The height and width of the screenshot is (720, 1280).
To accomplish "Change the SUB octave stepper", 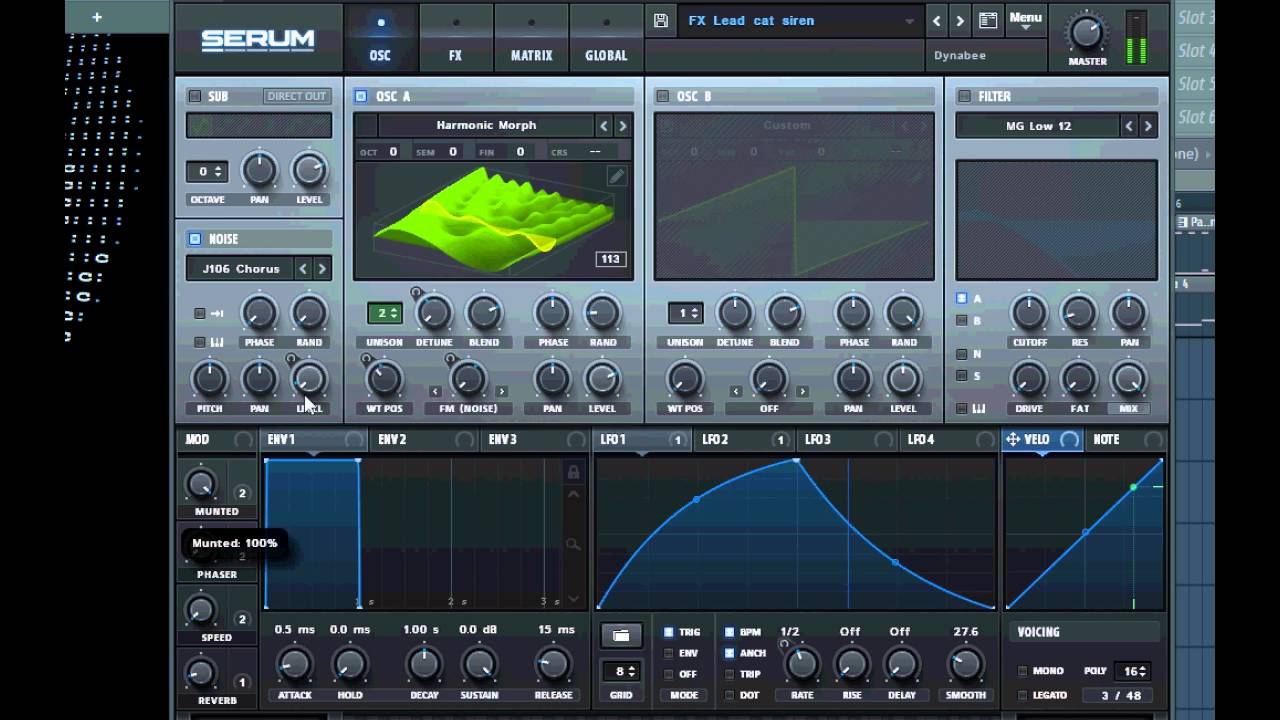I will point(207,172).
